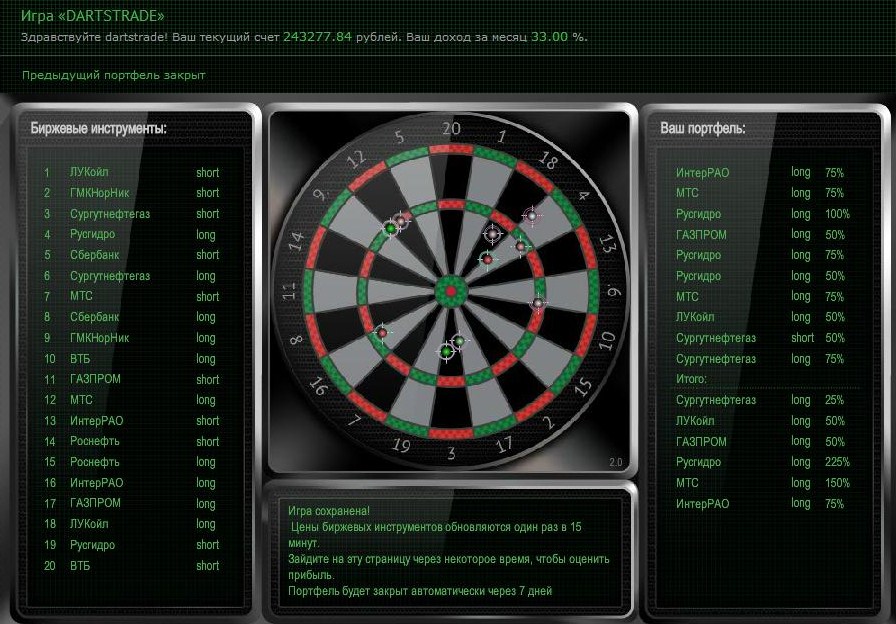The width and height of the screenshot is (896, 624).
Task: Click the red dart marker in sector 8
Action: pyautogui.click(x=382, y=333)
